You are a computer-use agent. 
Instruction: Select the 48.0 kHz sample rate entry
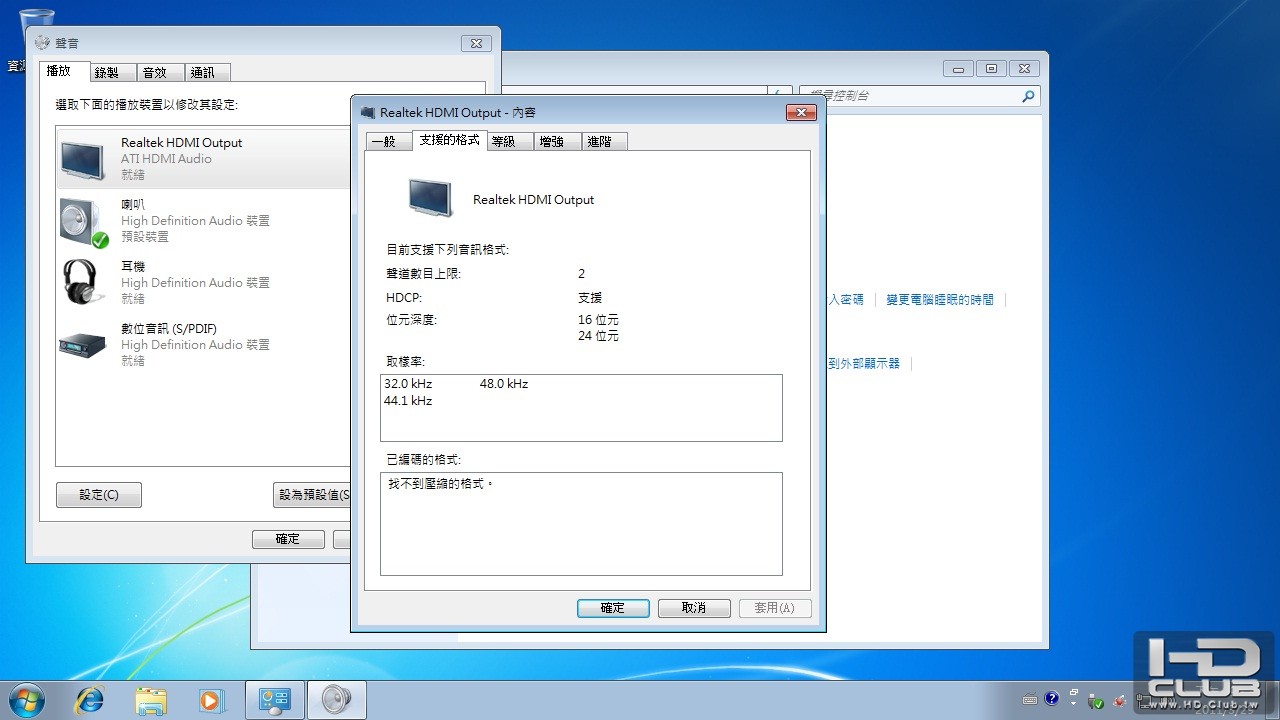504,384
